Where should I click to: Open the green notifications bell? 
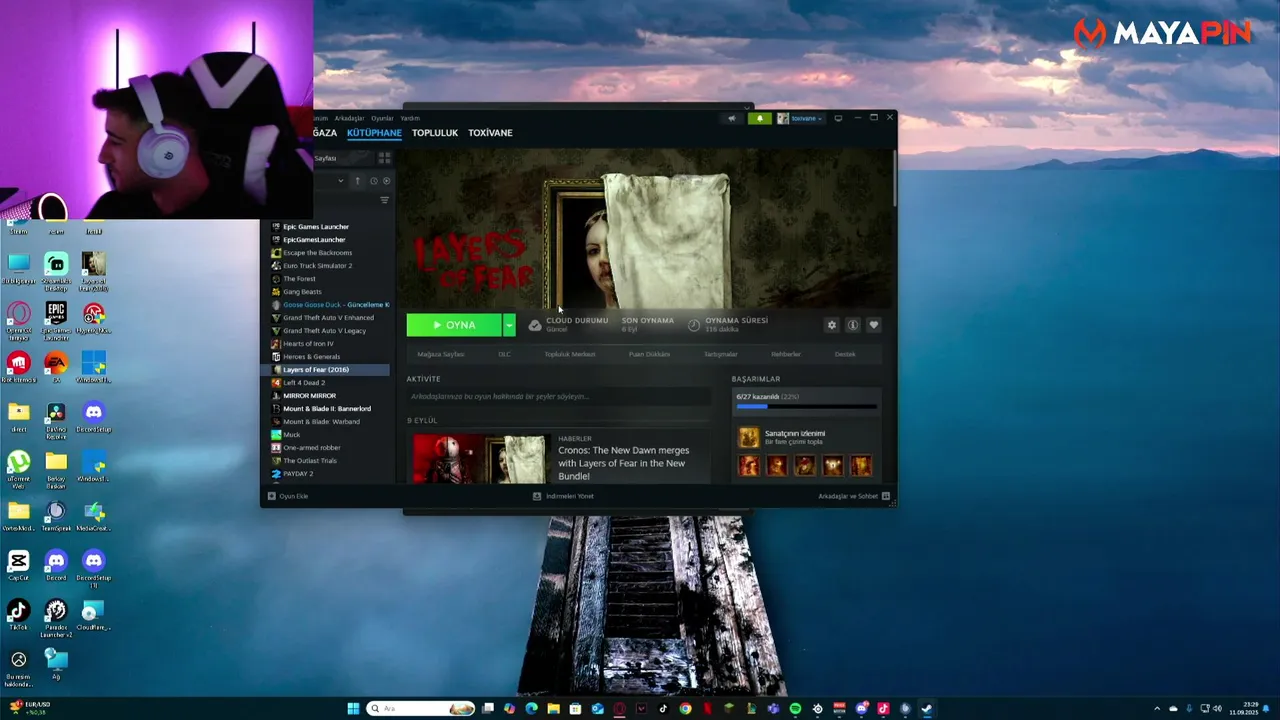(x=759, y=118)
